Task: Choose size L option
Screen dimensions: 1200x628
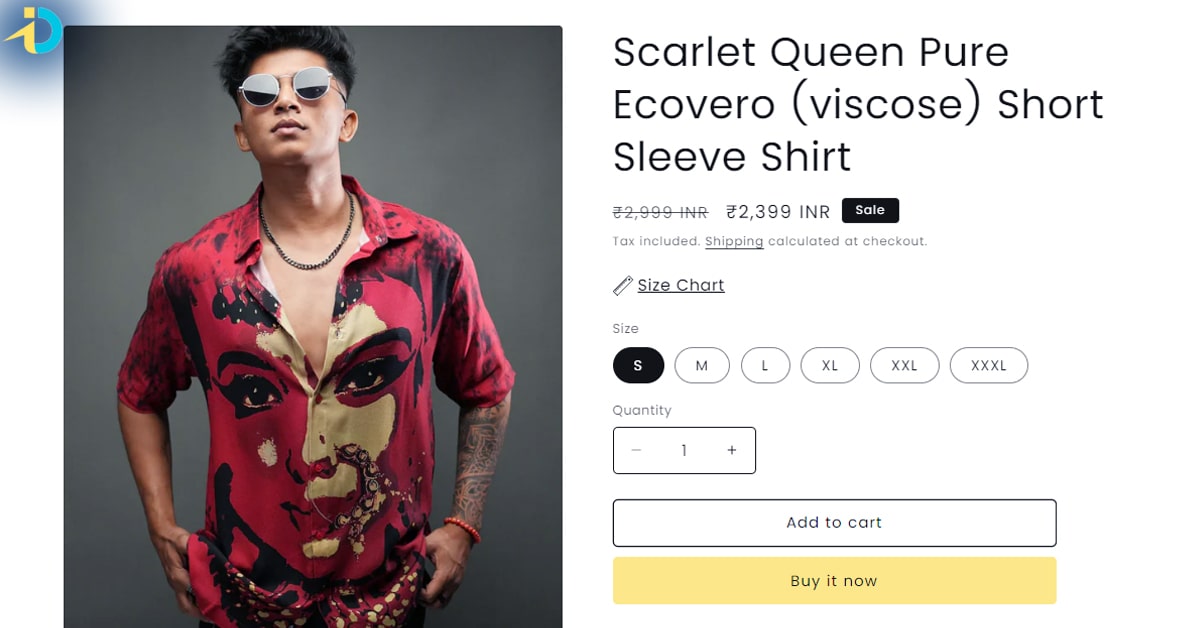Action: [x=765, y=366]
